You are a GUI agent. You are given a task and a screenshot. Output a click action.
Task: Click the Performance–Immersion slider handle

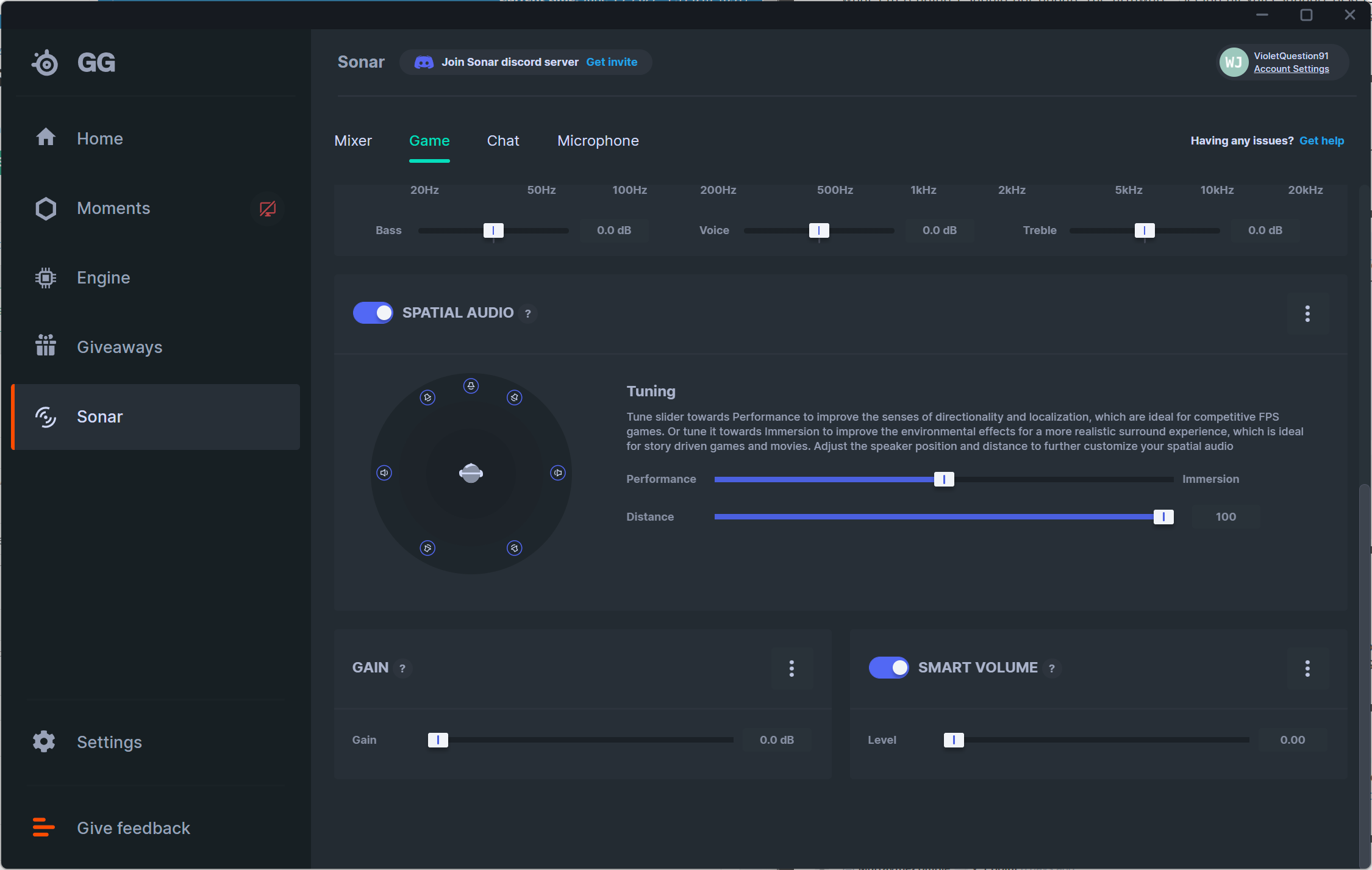(944, 479)
